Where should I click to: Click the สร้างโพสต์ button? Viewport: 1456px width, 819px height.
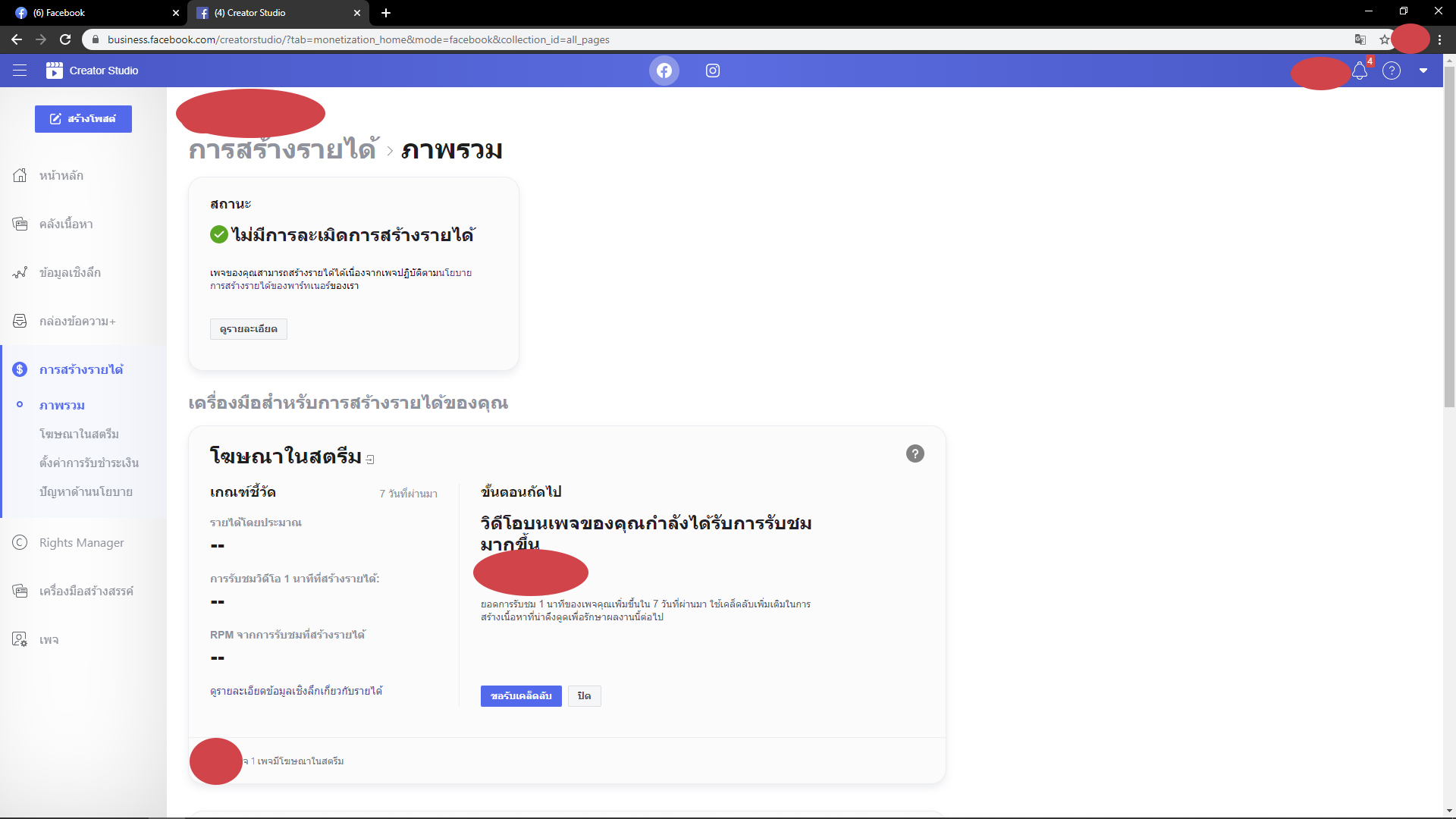coord(83,119)
